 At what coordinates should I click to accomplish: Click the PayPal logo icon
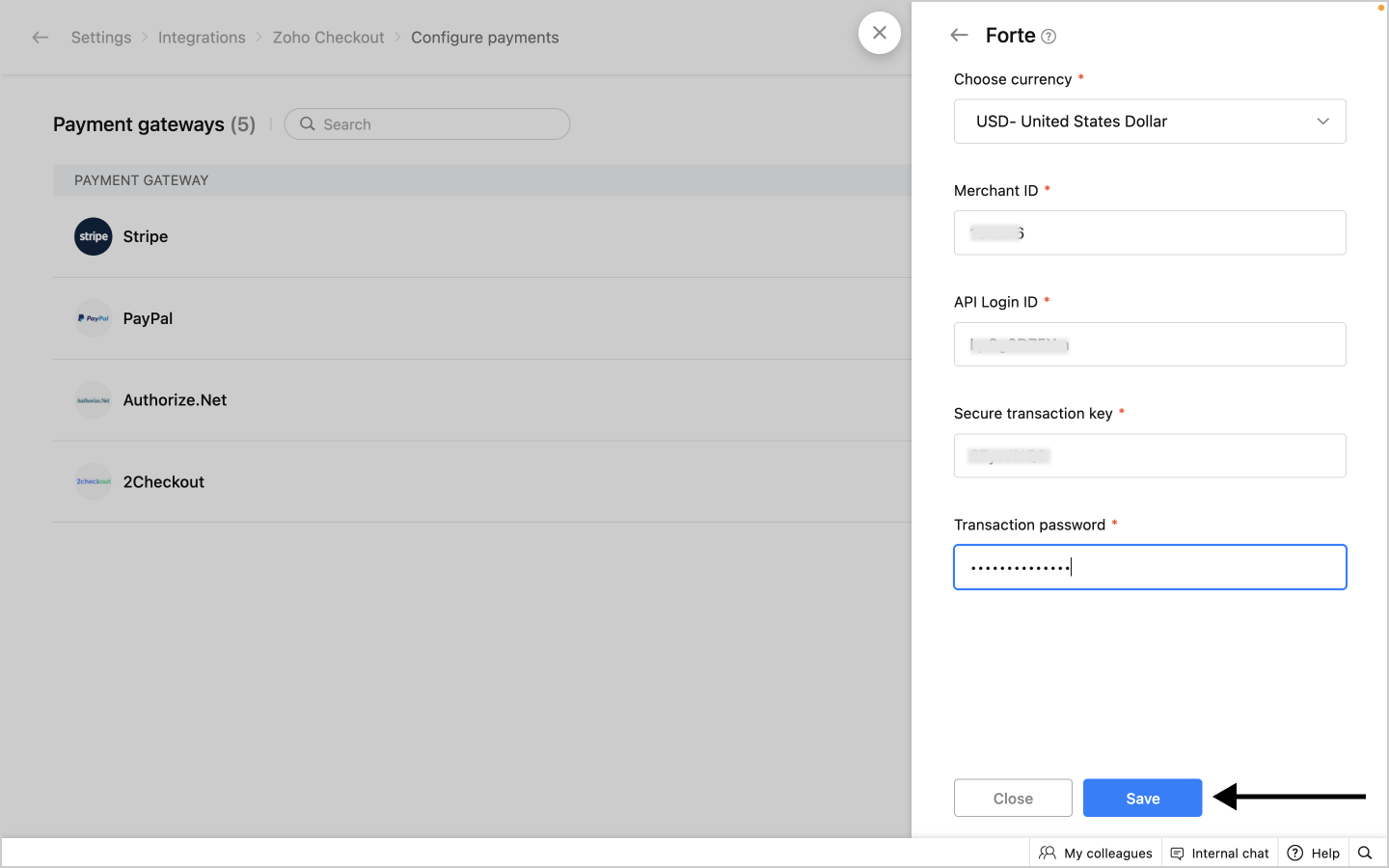[94, 318]
